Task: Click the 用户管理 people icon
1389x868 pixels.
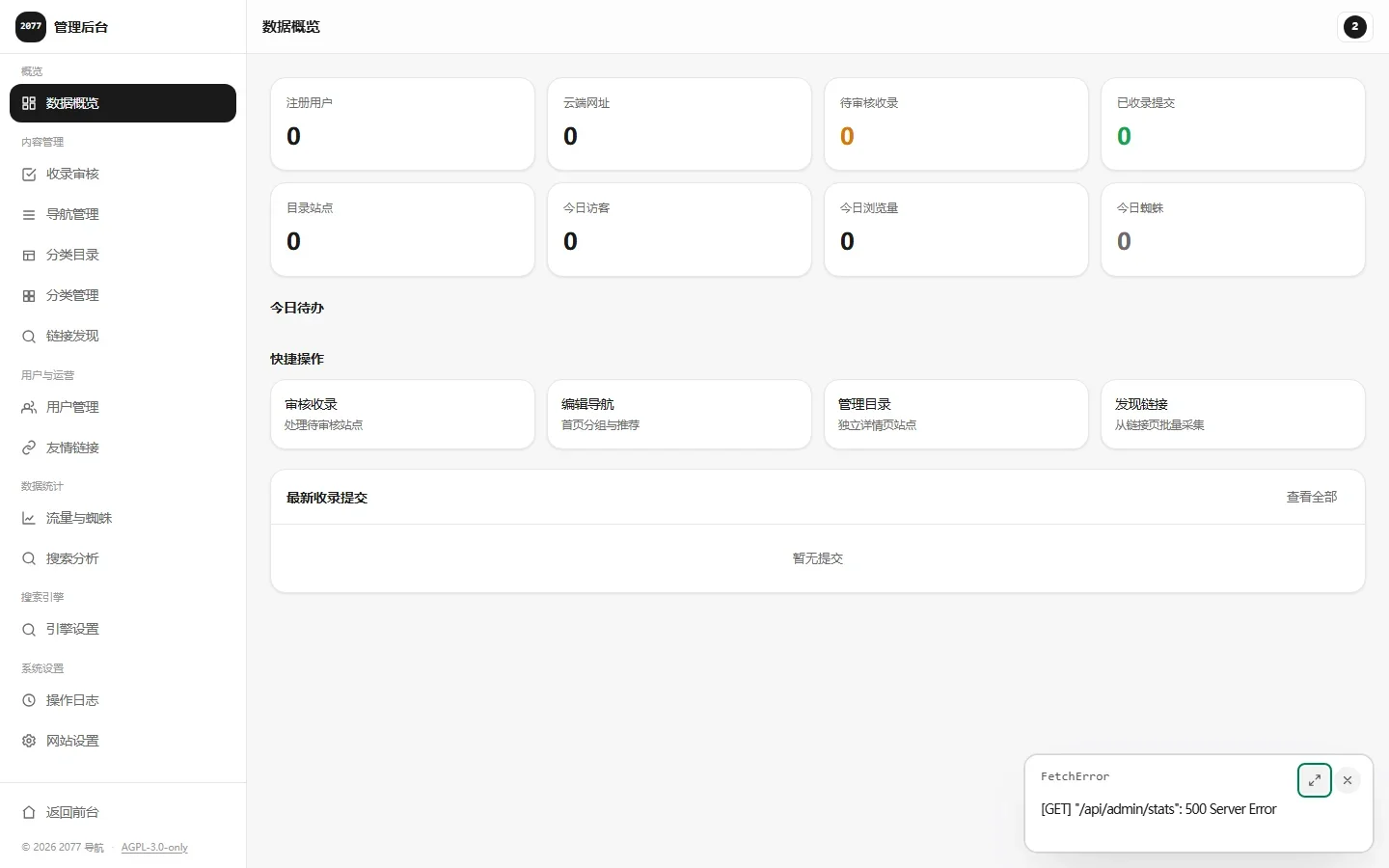Action: (x=29, y=408)
